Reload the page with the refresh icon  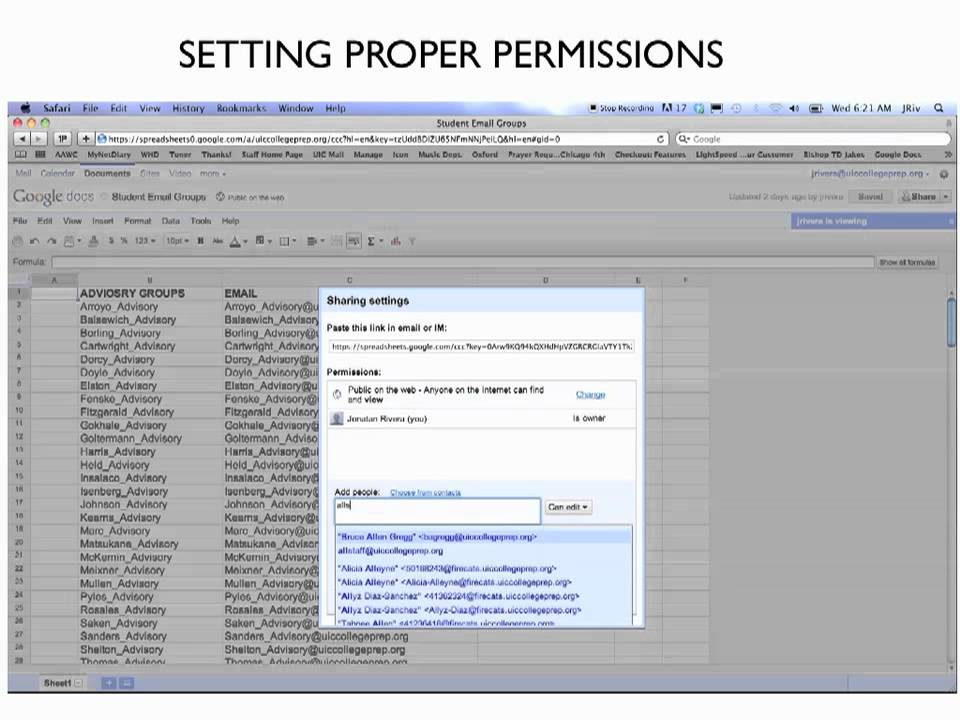click(660, 139)
